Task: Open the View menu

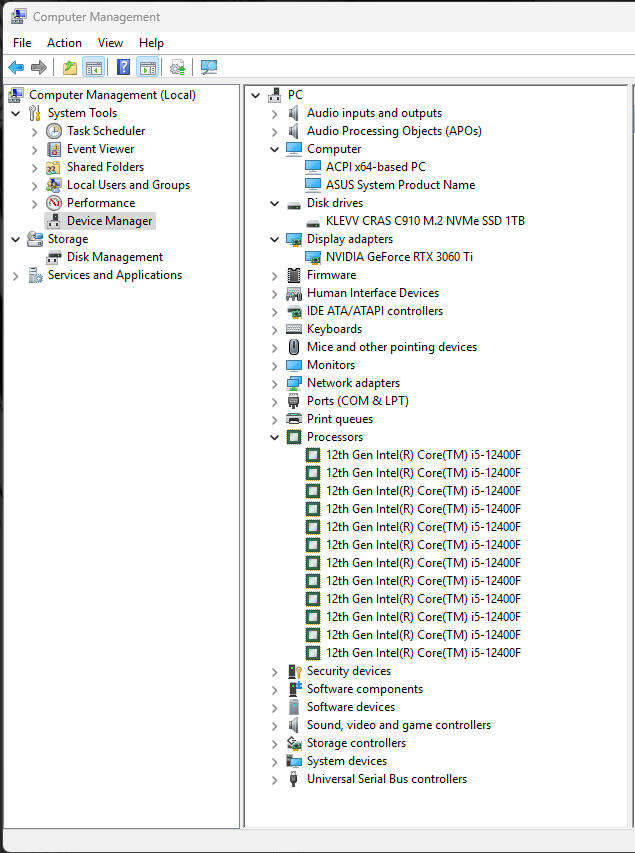Action: (110, 42)
